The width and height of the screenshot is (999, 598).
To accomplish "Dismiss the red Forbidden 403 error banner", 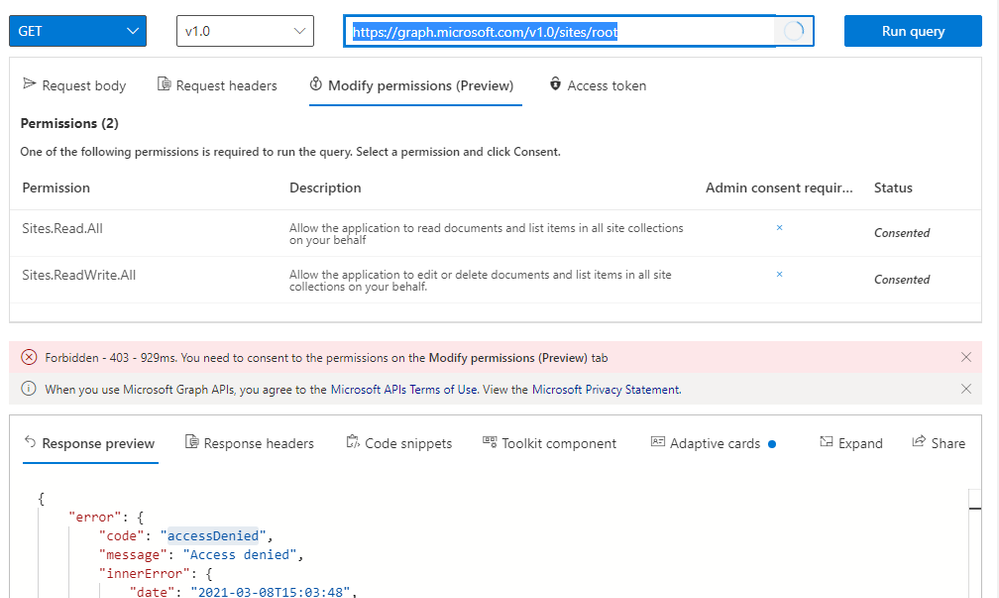I will [966, 357].
